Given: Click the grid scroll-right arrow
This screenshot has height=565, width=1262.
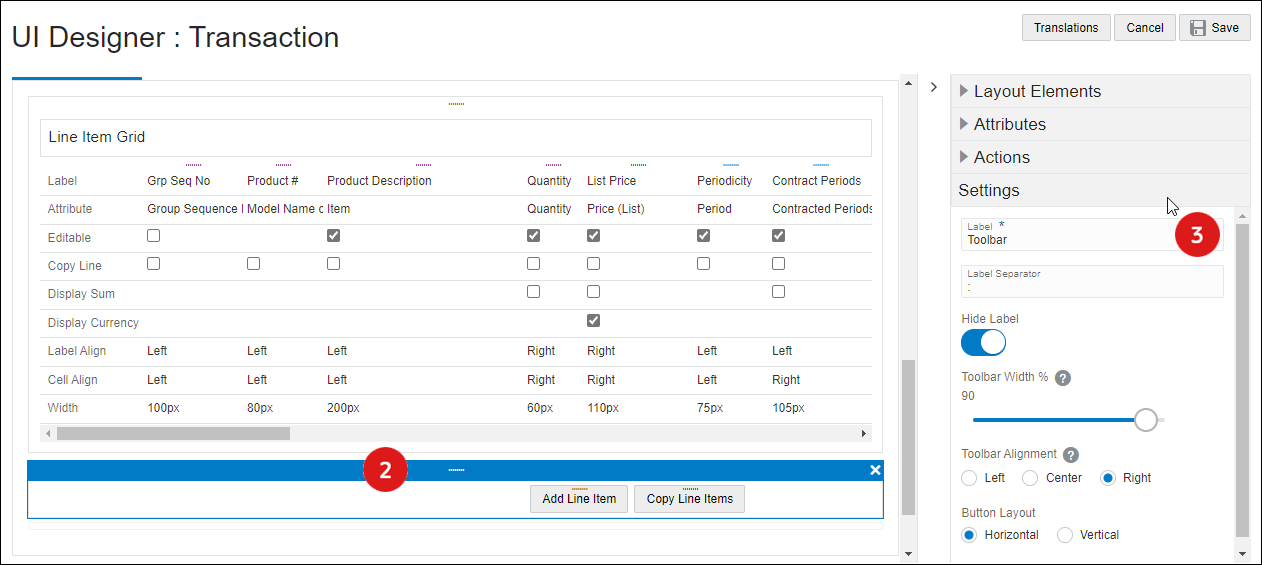Looking at the screenshot, I should (864, 433).
